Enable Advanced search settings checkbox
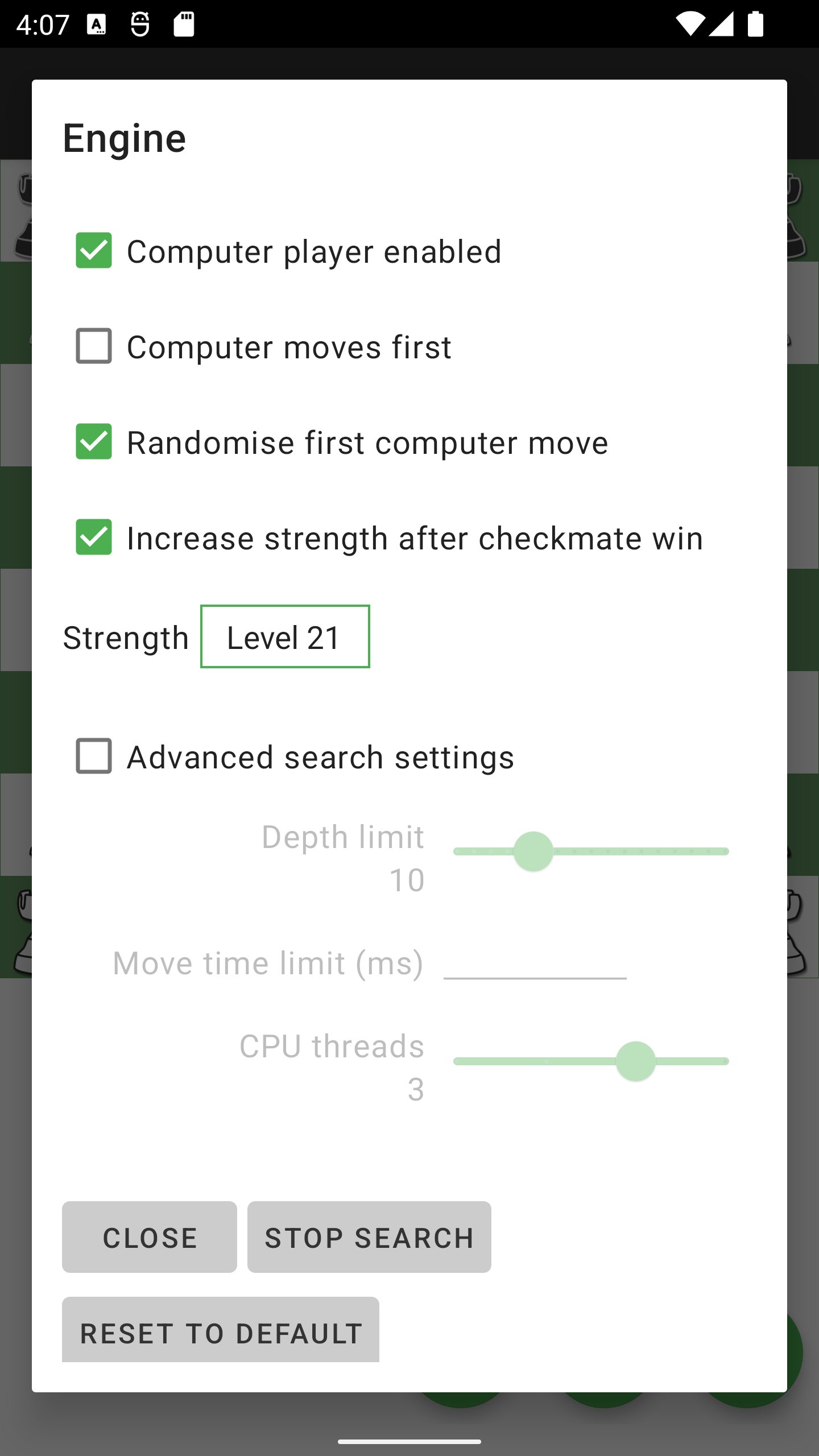Image resolution: width=819 pixels, height=1456 pixels. [x=94, y=756]
